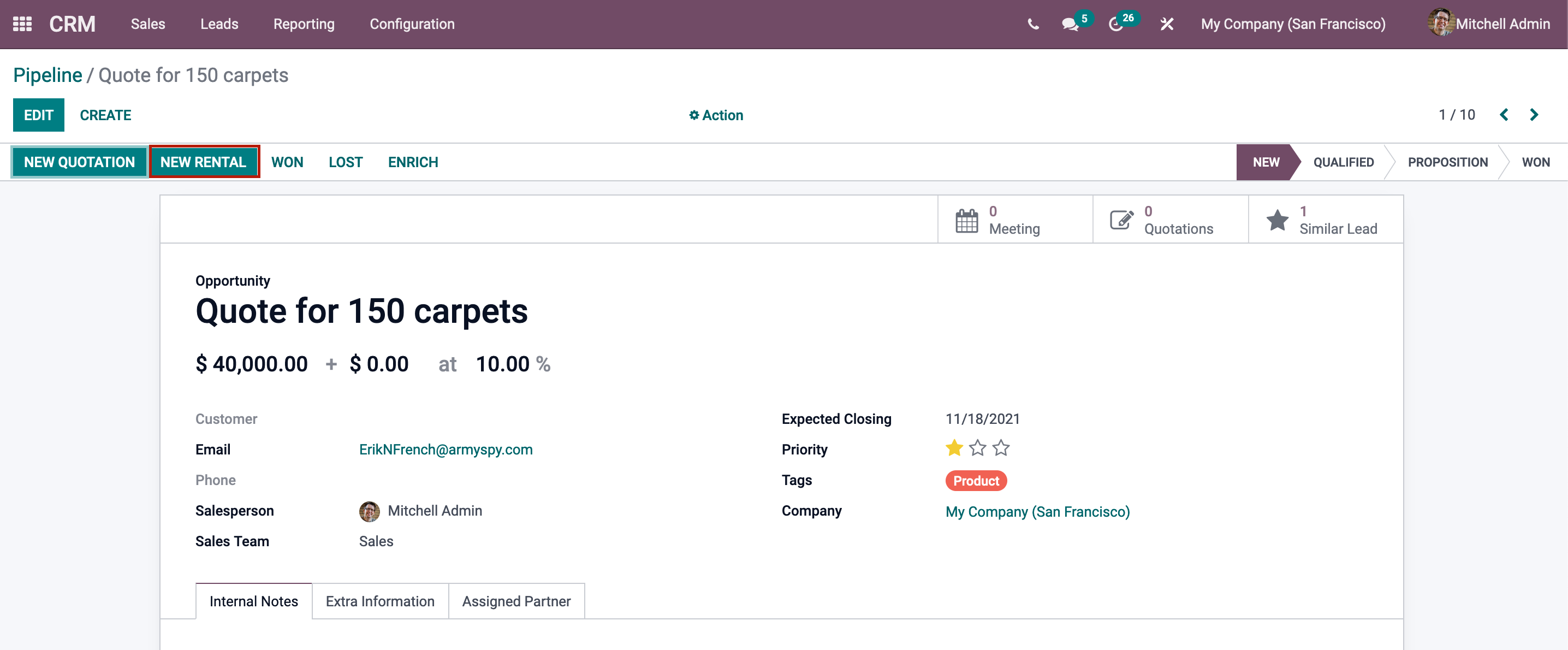This screenshot has height=650, width=1568.
Task: Open the apps grid menu icon
Action: [22, 23]
